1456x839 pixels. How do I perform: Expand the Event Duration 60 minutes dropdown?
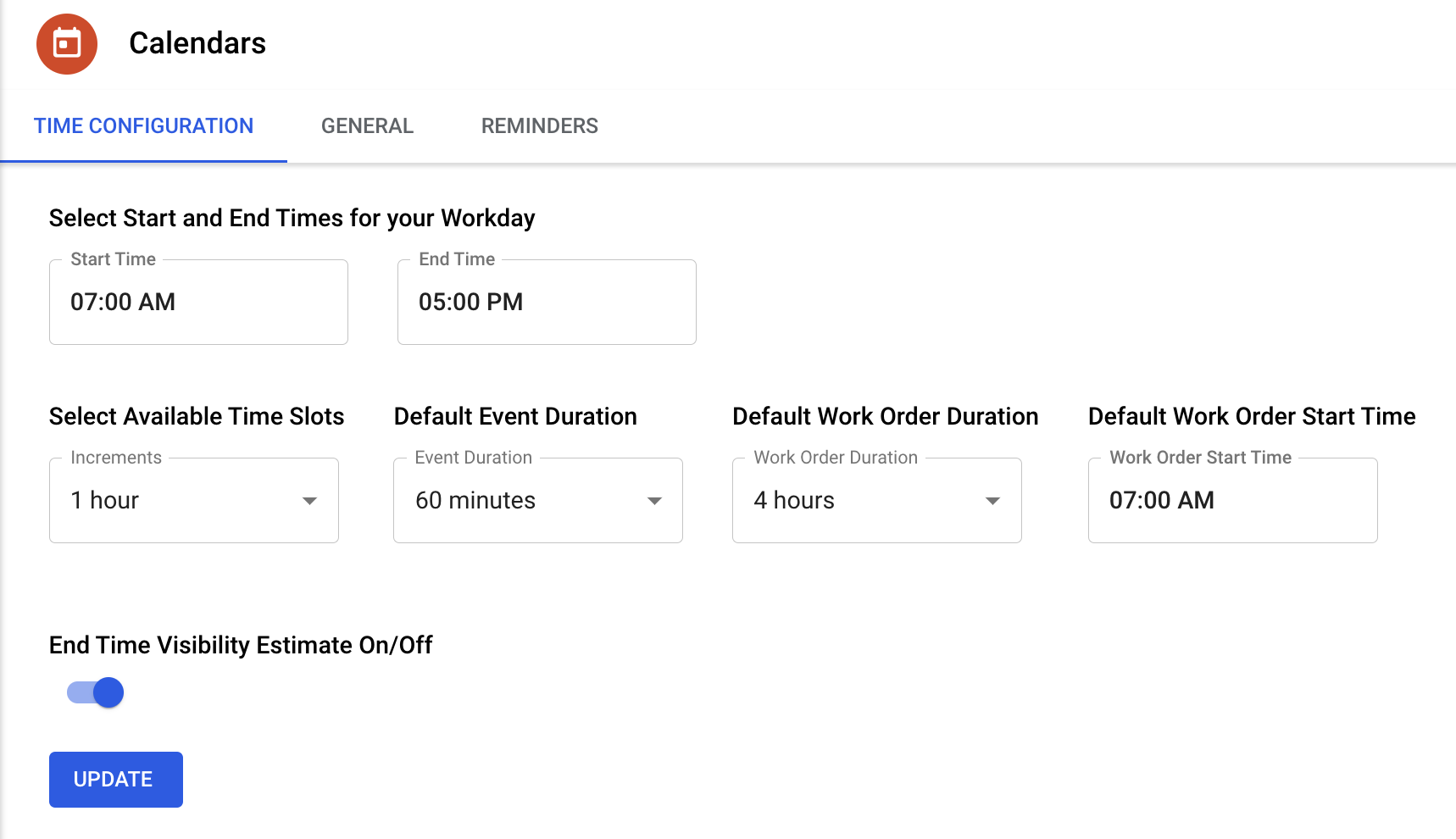pyautogui.click(x=521, y=501)
